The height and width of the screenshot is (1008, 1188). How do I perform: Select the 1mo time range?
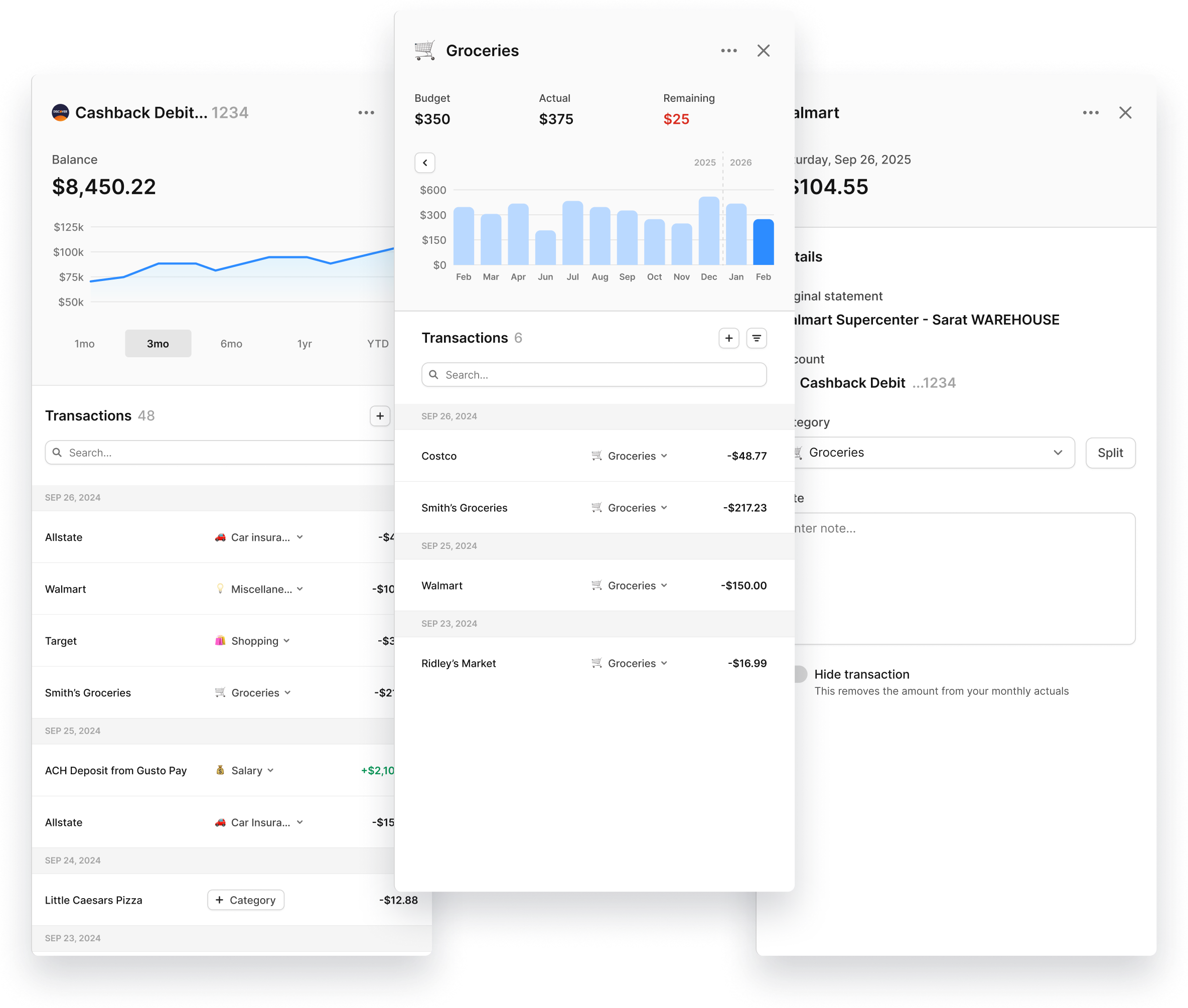point(85,343)
